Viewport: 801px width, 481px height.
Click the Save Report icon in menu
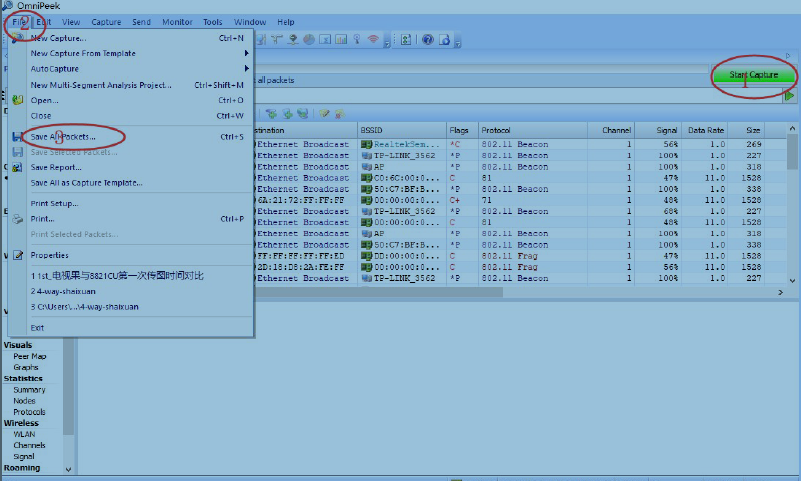click(18, 167)
